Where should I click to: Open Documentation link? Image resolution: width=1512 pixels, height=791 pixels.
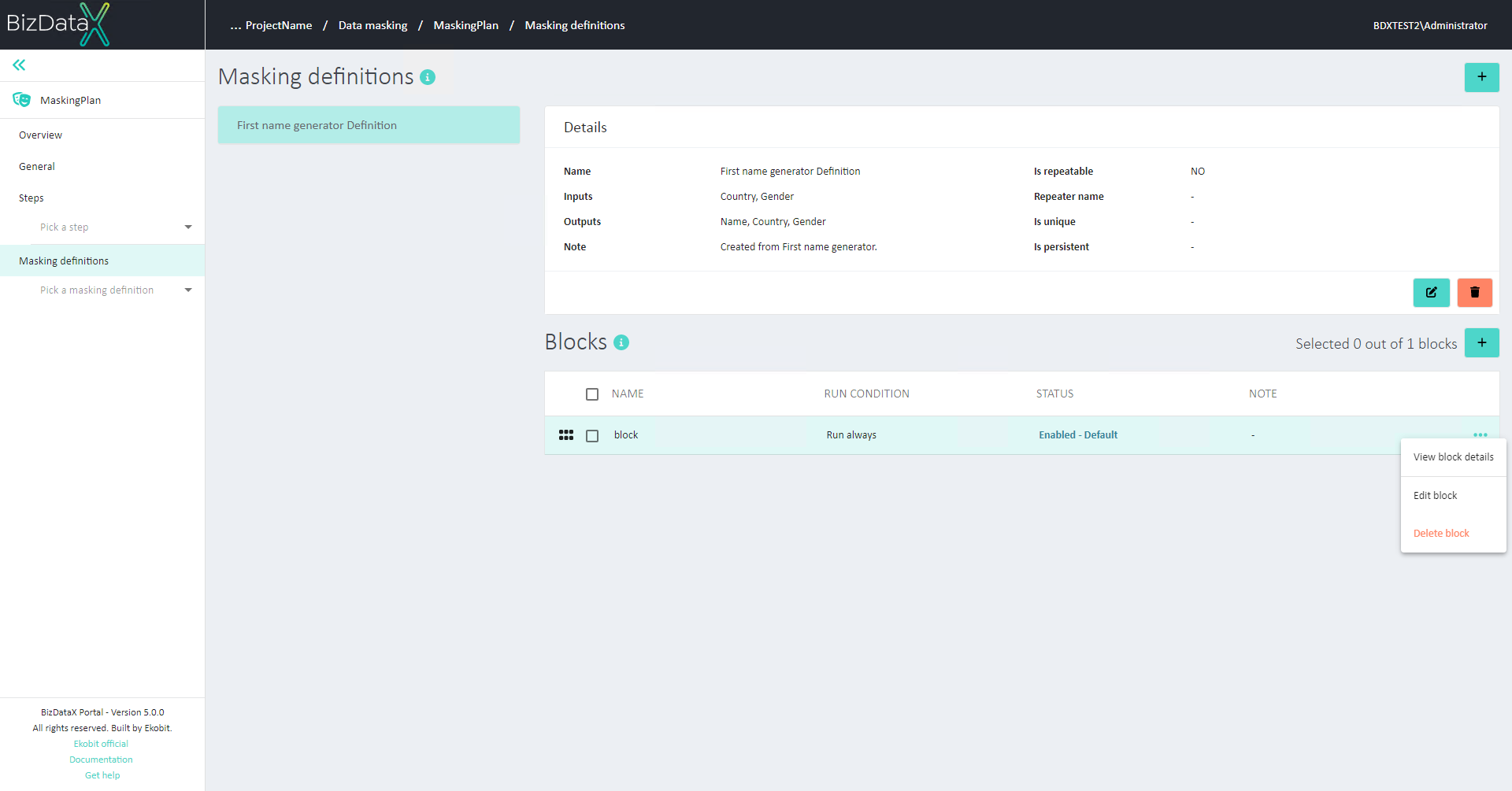tap(101, 760)
